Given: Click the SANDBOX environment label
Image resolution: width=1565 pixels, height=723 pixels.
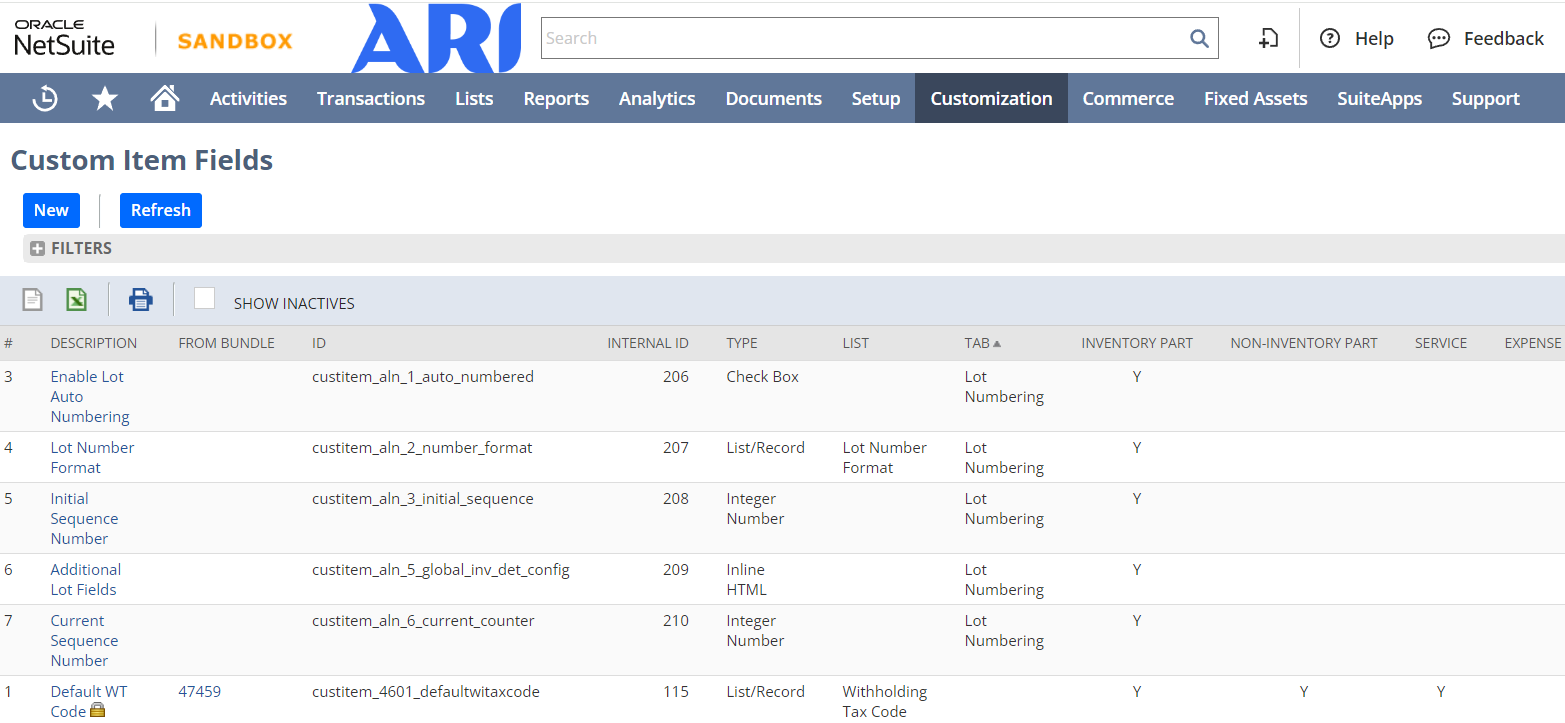Looking at the screenshot, I should pyautogui.click(x=235, y=41).
